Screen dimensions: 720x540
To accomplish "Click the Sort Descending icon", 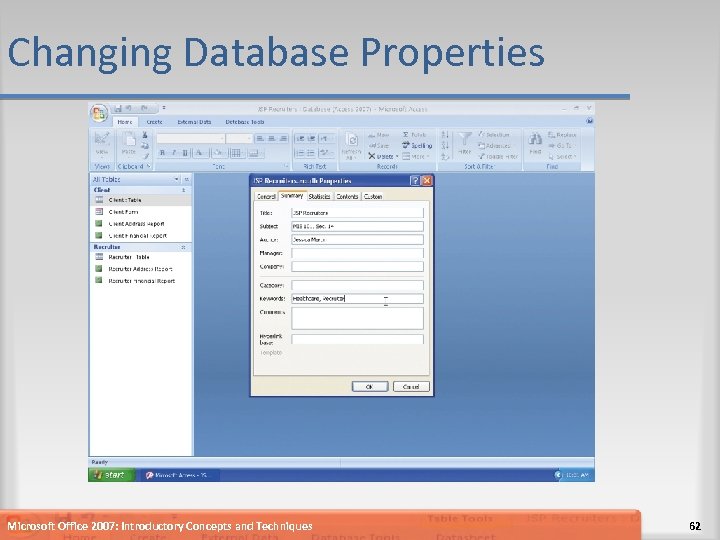I will [x=445, y=146].
